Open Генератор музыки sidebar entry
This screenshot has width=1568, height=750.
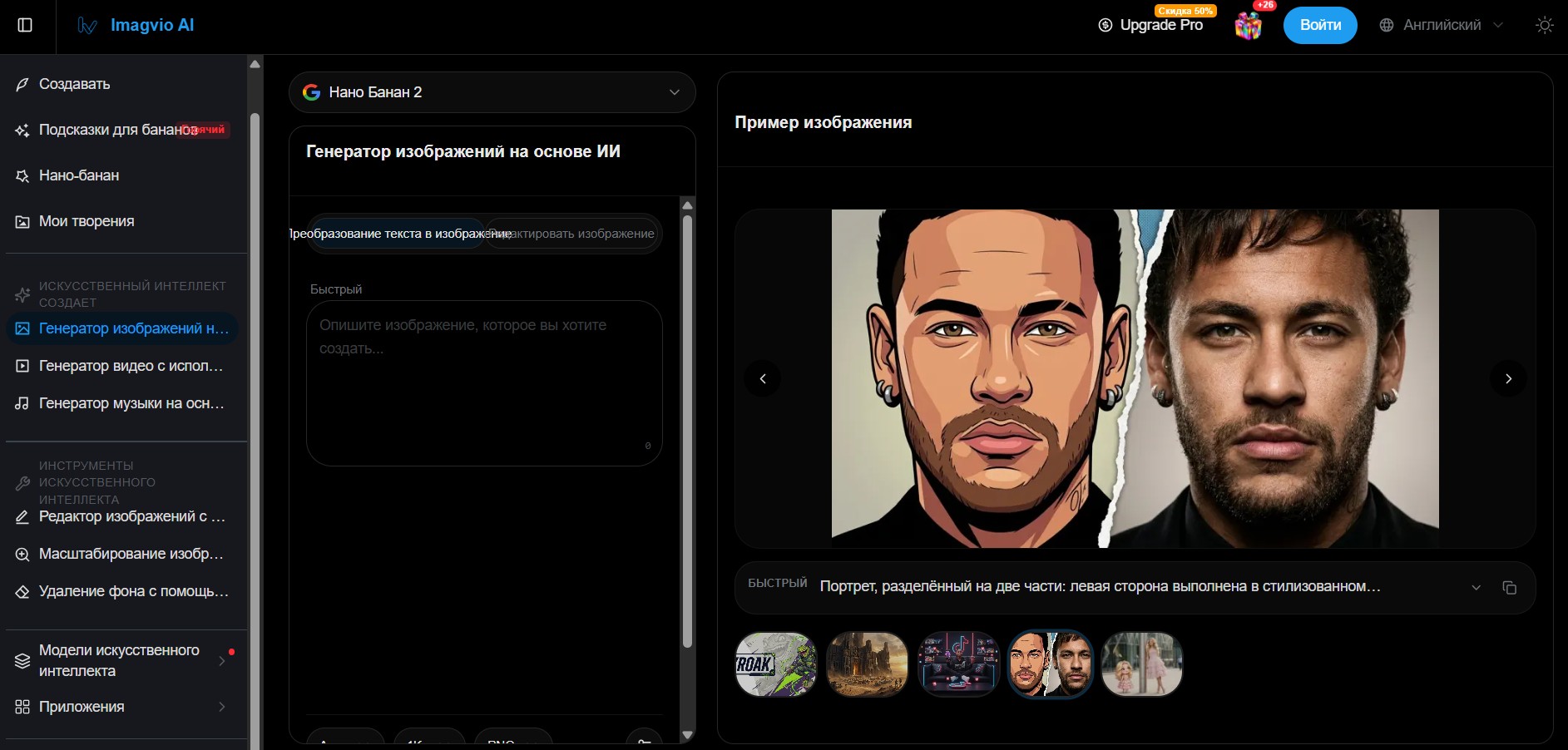pyautogui.click(x=123, y=403)
